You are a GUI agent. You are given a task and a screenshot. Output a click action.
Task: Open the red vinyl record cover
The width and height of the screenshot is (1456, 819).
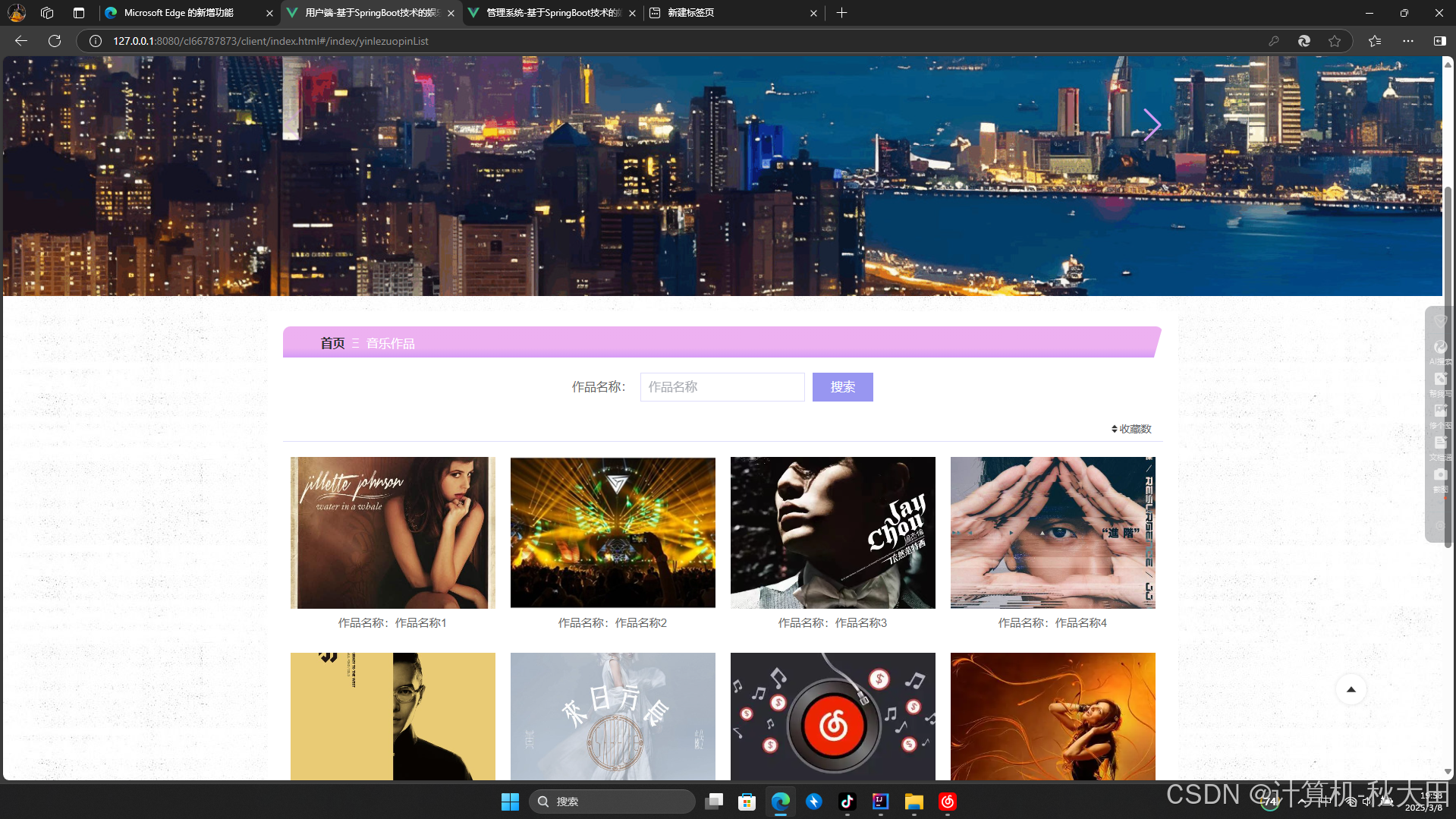coord(833,717)
